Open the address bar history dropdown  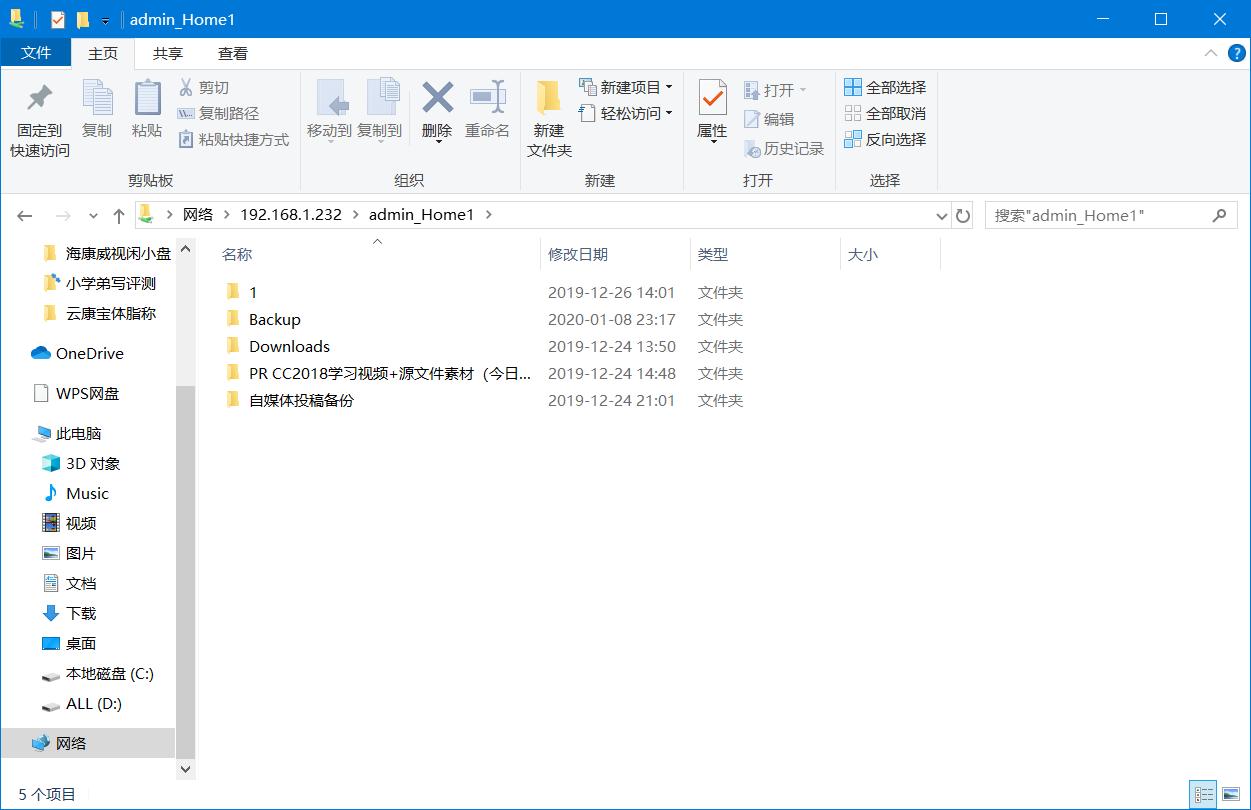point(940,214)
